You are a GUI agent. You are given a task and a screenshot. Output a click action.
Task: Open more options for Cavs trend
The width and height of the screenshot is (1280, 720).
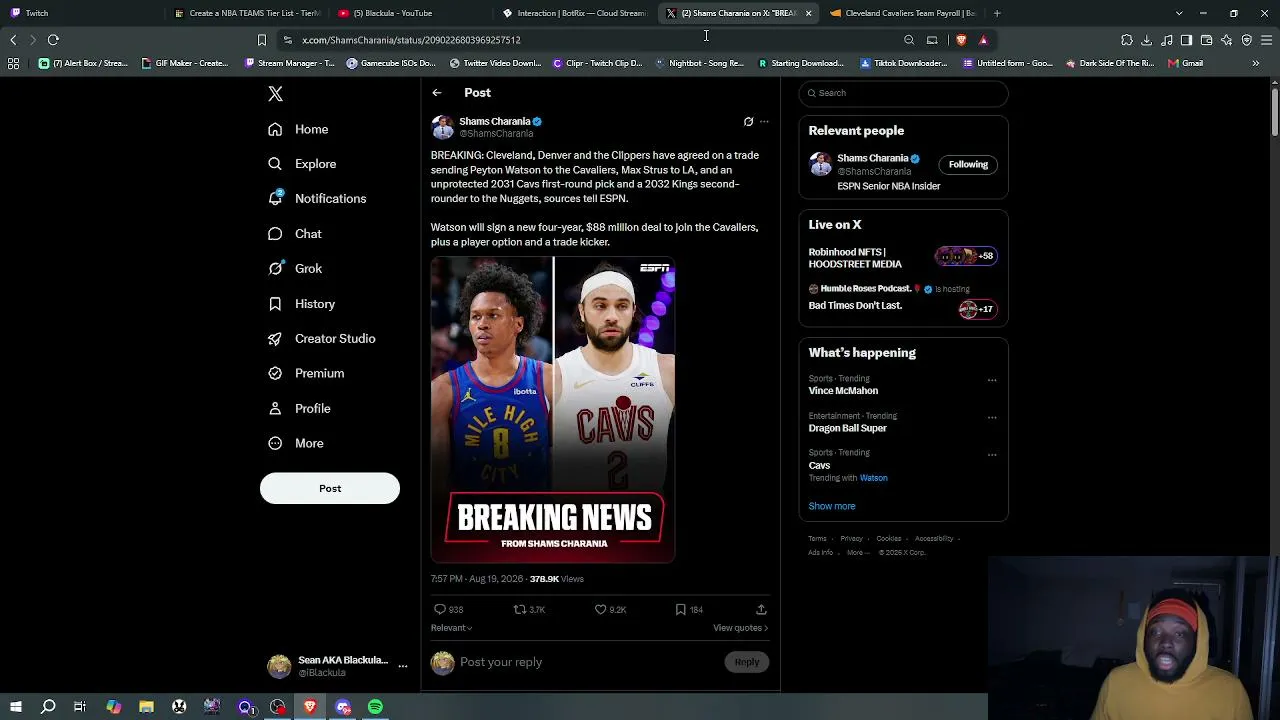[992, 454]
